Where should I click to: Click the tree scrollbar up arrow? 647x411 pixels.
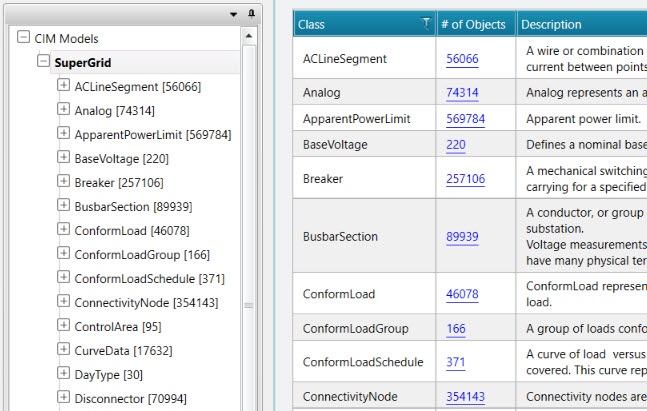click(x=248, y=36)
